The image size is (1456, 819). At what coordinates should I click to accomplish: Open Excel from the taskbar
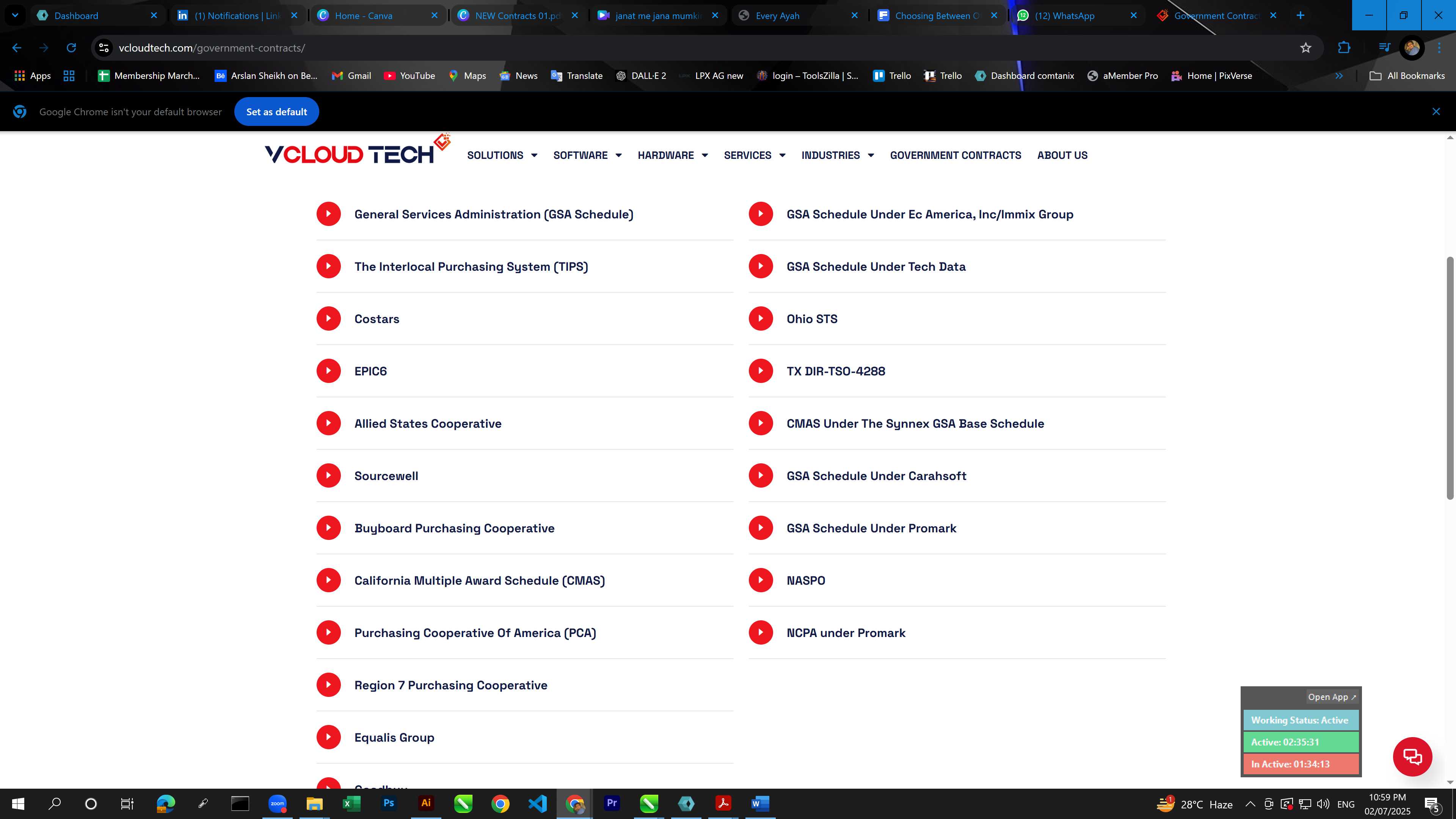(351, 804)
